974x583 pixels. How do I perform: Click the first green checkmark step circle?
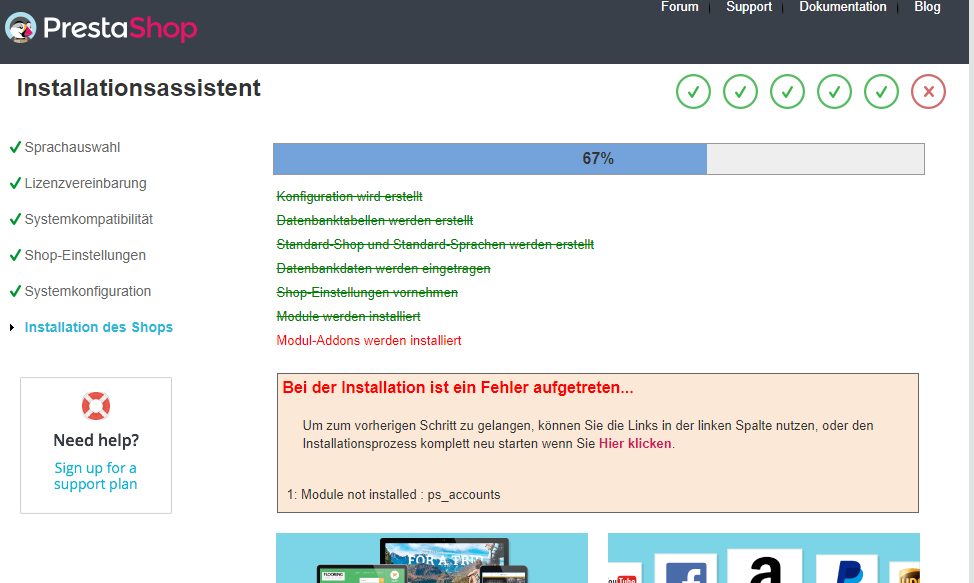click(x=693, y=92)
